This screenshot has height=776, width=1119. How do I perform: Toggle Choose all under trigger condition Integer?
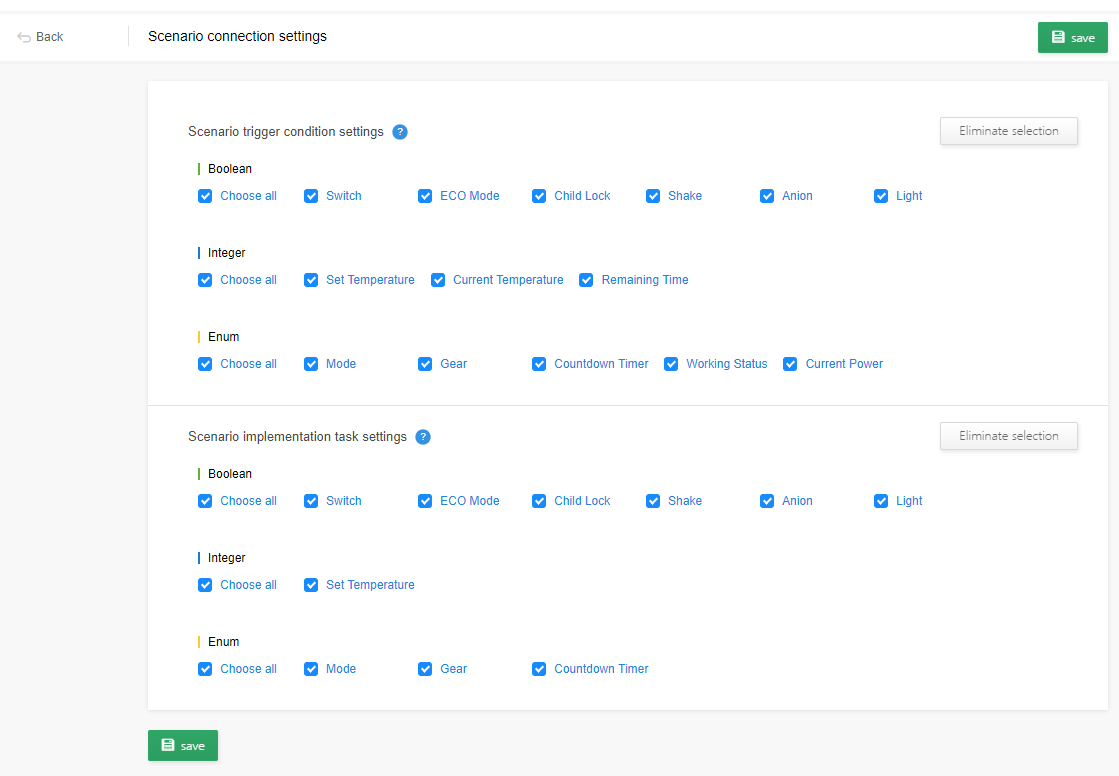pos(205,280)
